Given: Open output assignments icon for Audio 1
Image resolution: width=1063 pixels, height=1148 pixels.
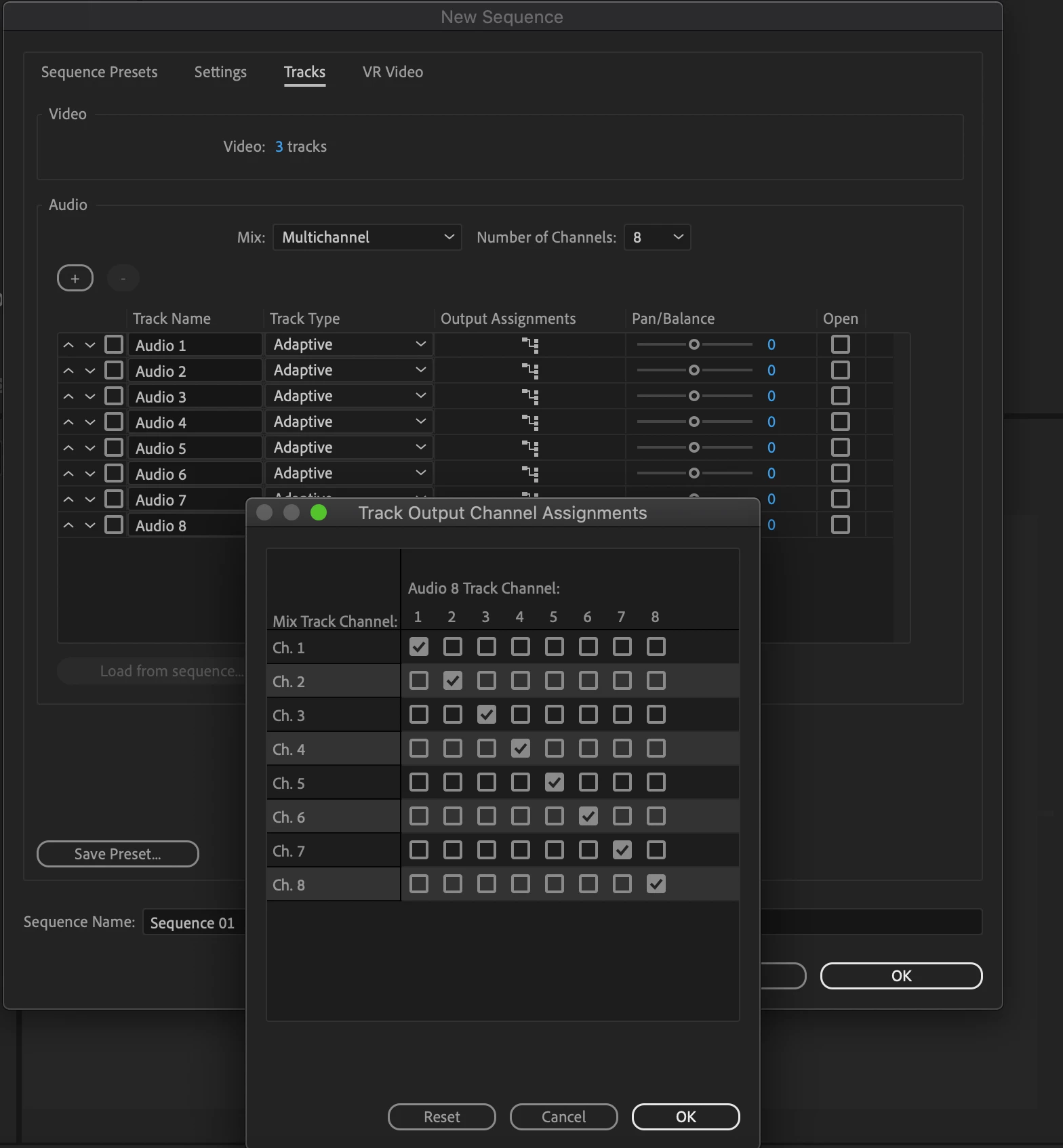Looking at the screenshot, I should [x=530, y=345].
